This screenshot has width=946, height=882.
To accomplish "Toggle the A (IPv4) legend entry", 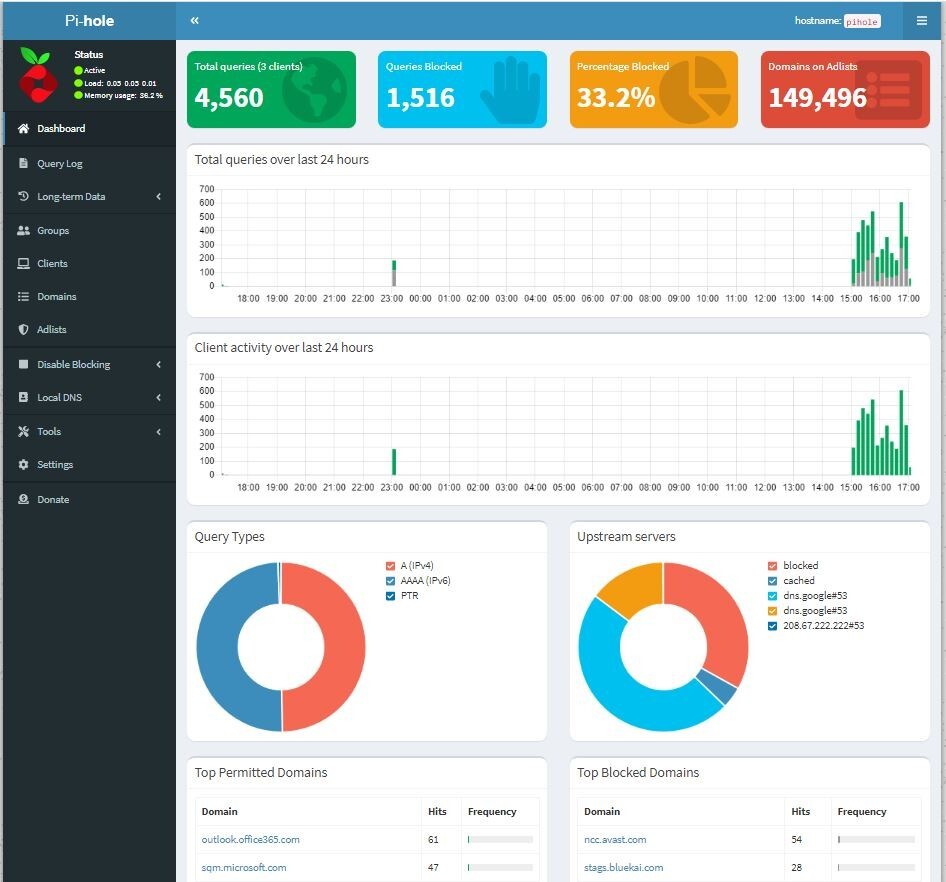I will click(410, 565).
